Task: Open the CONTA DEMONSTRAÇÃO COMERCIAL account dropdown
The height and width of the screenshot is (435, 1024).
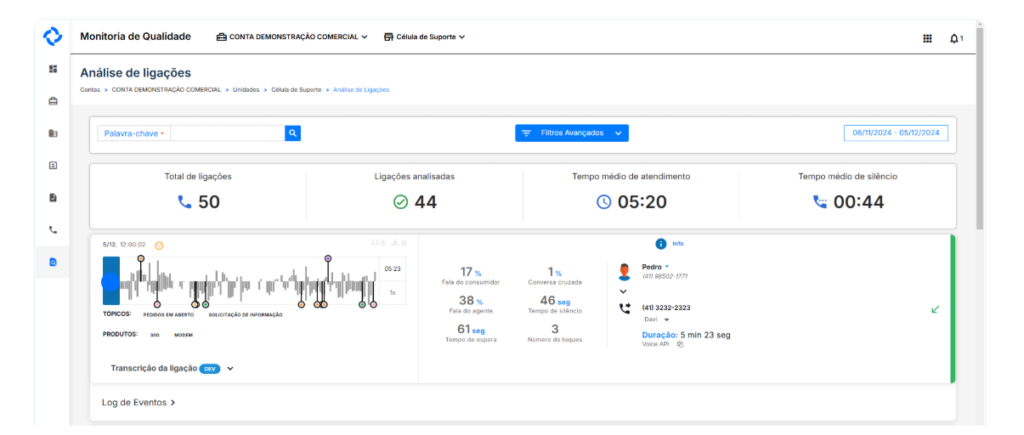Action: 291,37
